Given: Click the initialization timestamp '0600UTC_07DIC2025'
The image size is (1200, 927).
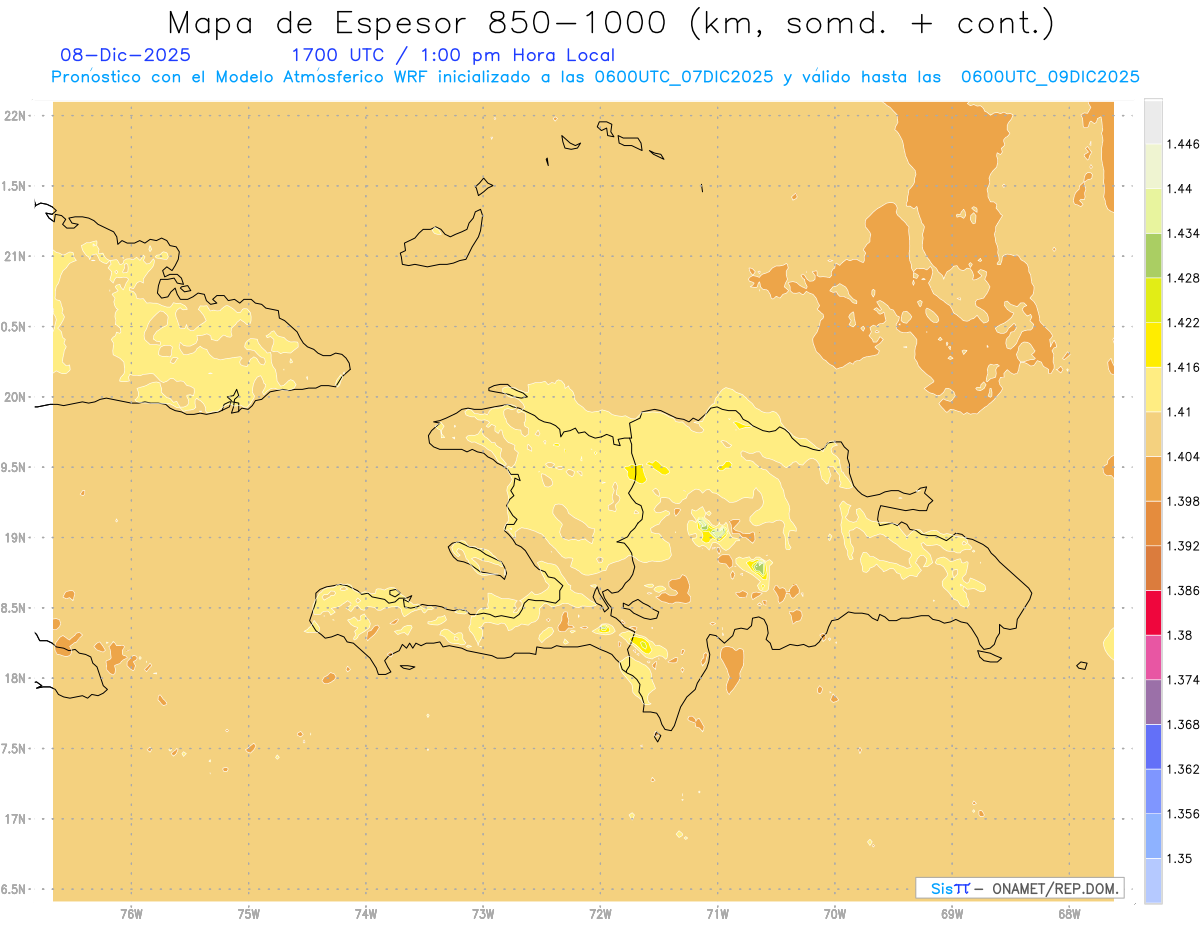Looking at the screenshot, I should coord(683,77).
